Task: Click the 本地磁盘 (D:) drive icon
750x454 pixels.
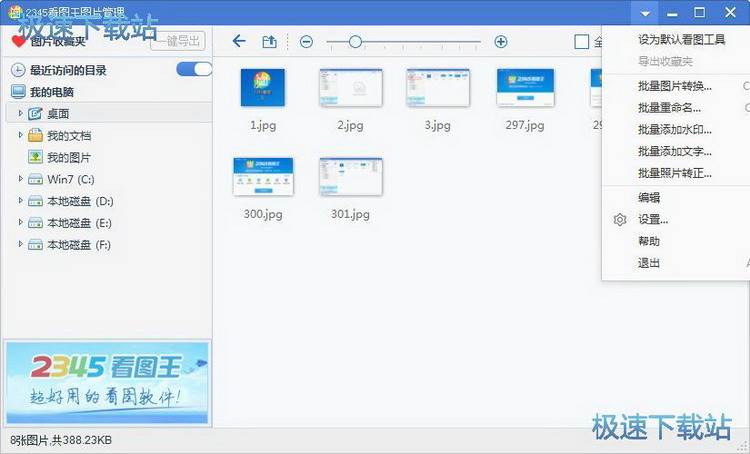Action: pos(35,201)
